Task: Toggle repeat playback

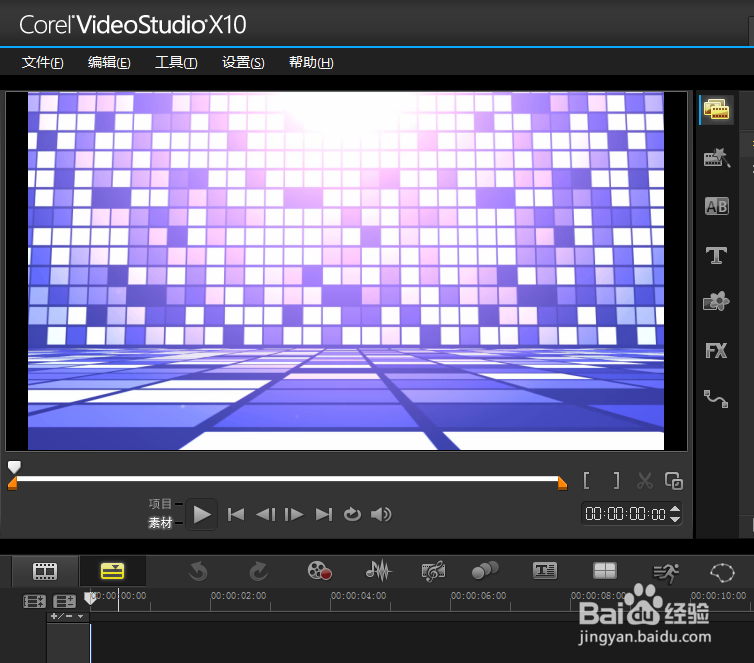Action: tap(352, 514)
